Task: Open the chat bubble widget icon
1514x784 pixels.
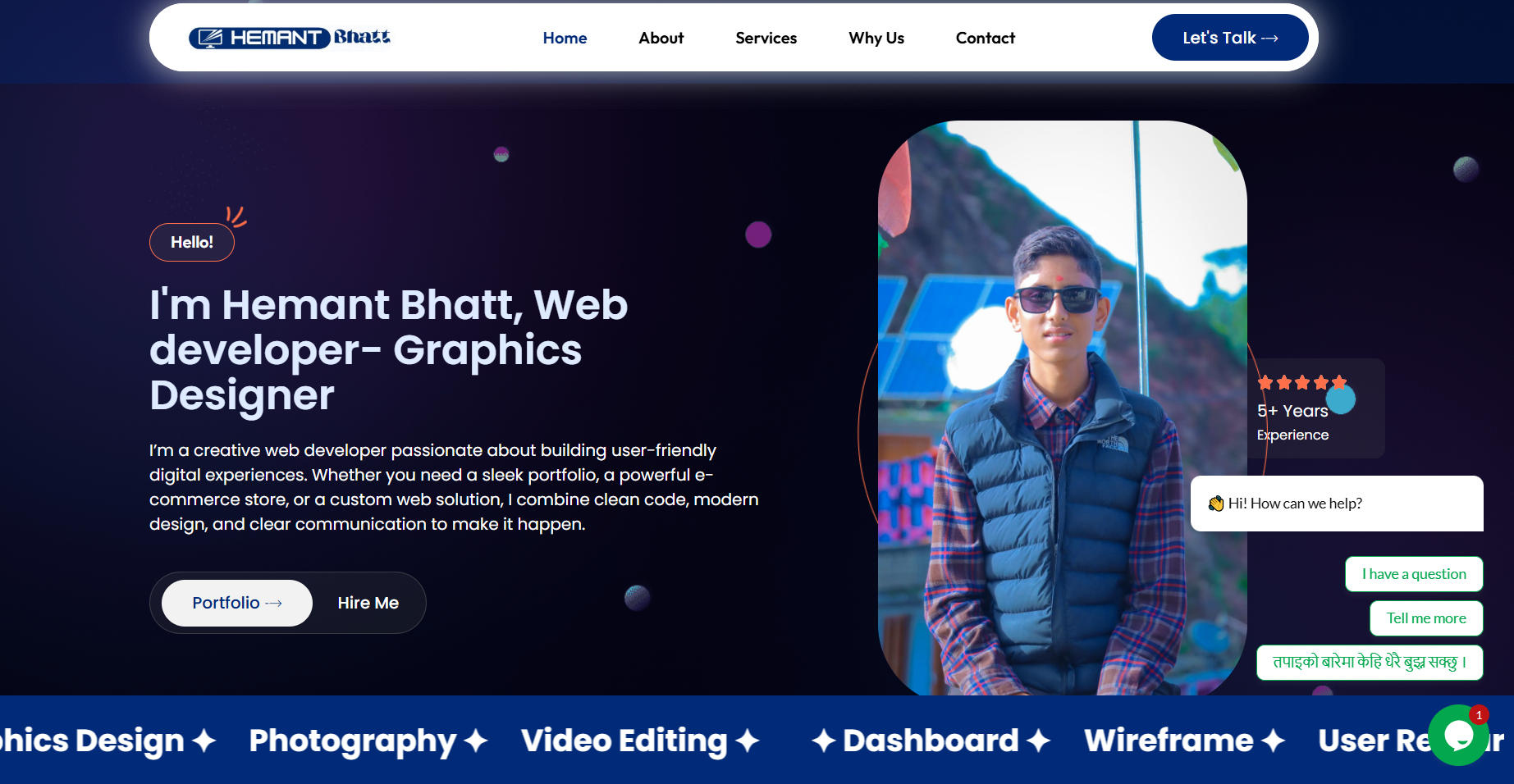Action: tap(1458, 736)
